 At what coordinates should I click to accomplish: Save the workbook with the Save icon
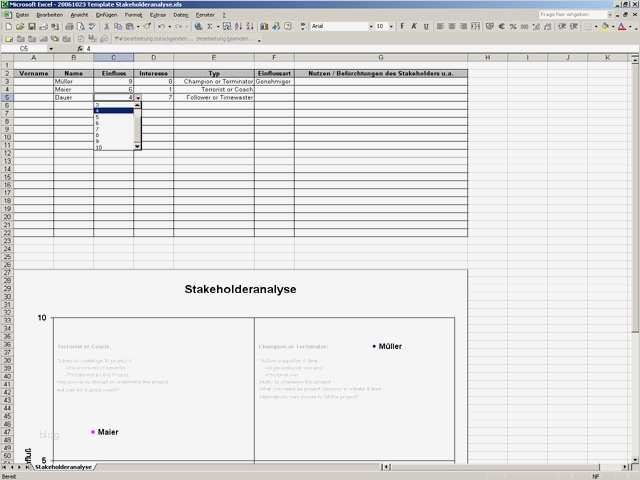[31, 27]
